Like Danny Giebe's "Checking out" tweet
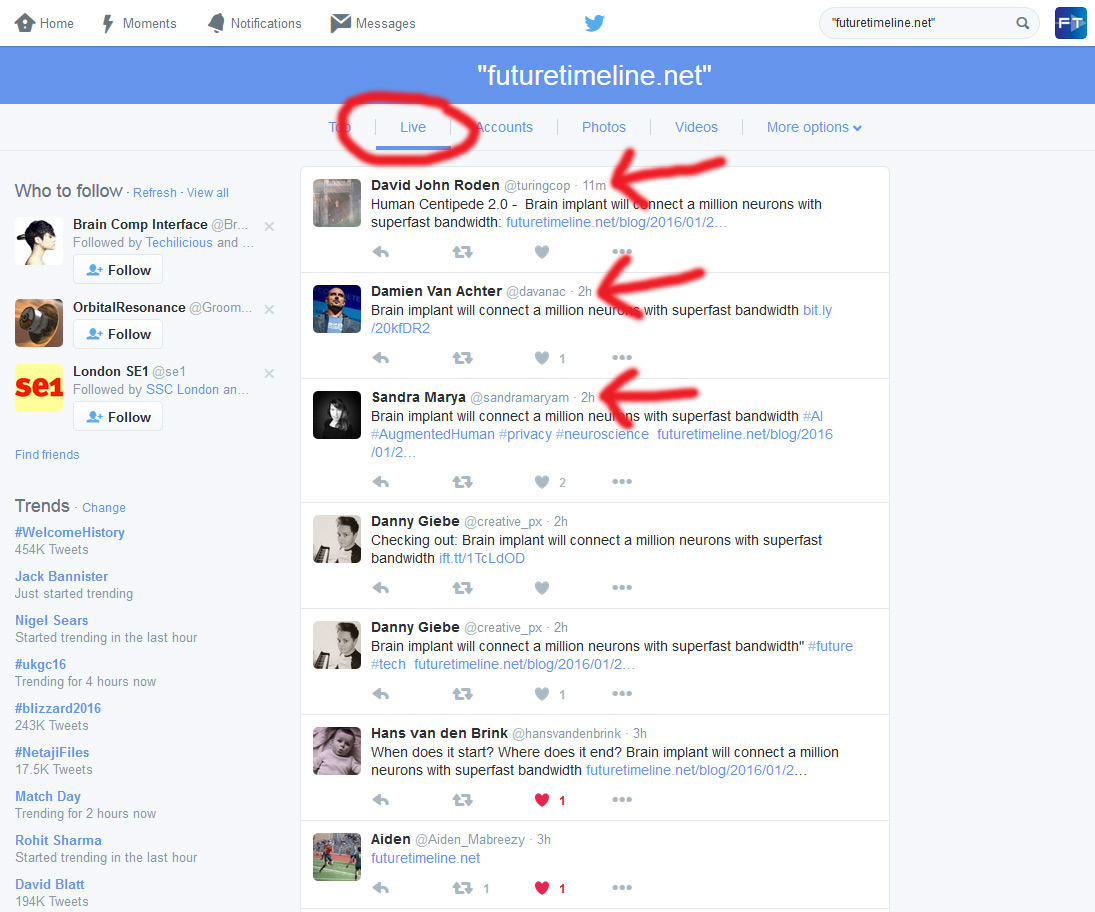Screen dimensions: 1095x912 pyautogui.click(x=542, y=588)
